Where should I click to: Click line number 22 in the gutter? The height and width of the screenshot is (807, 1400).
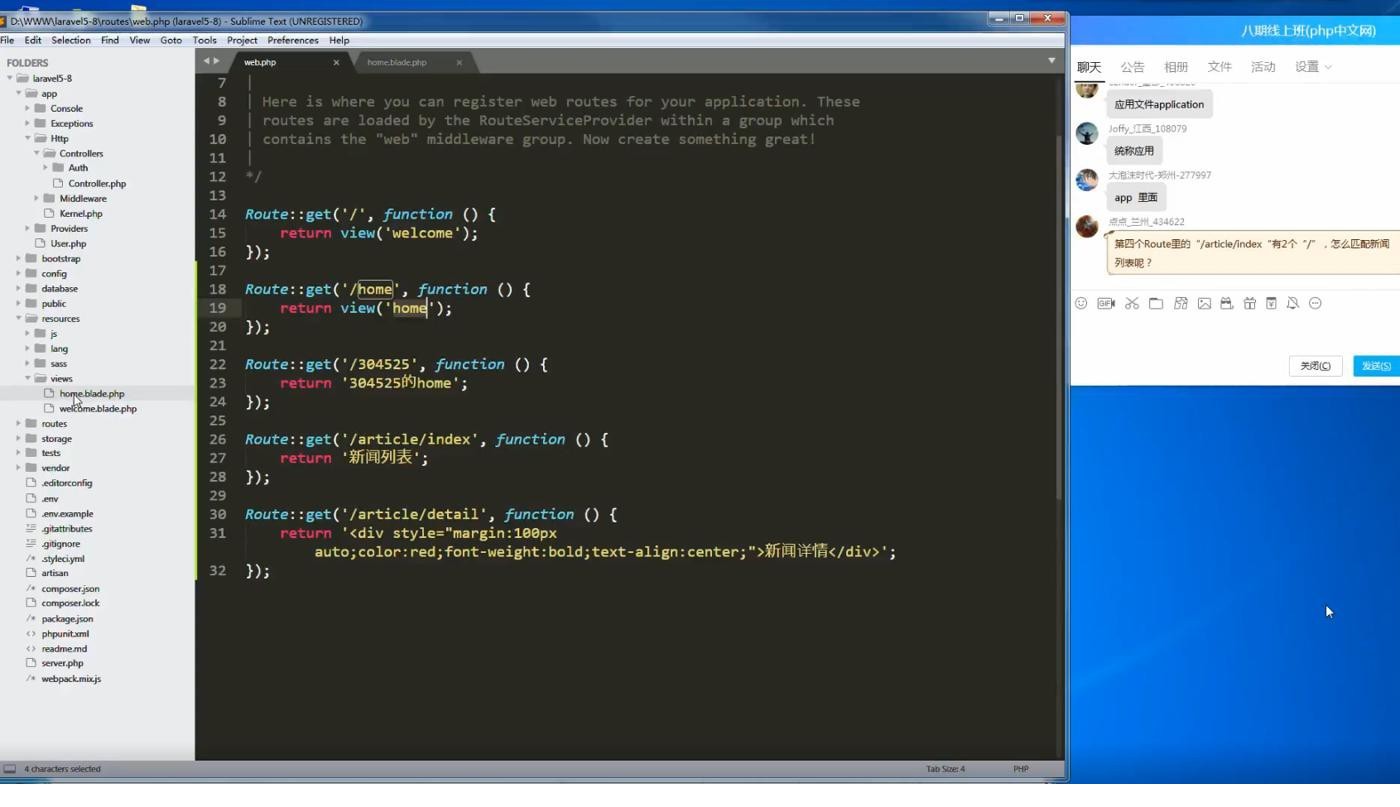pos(218,364)
